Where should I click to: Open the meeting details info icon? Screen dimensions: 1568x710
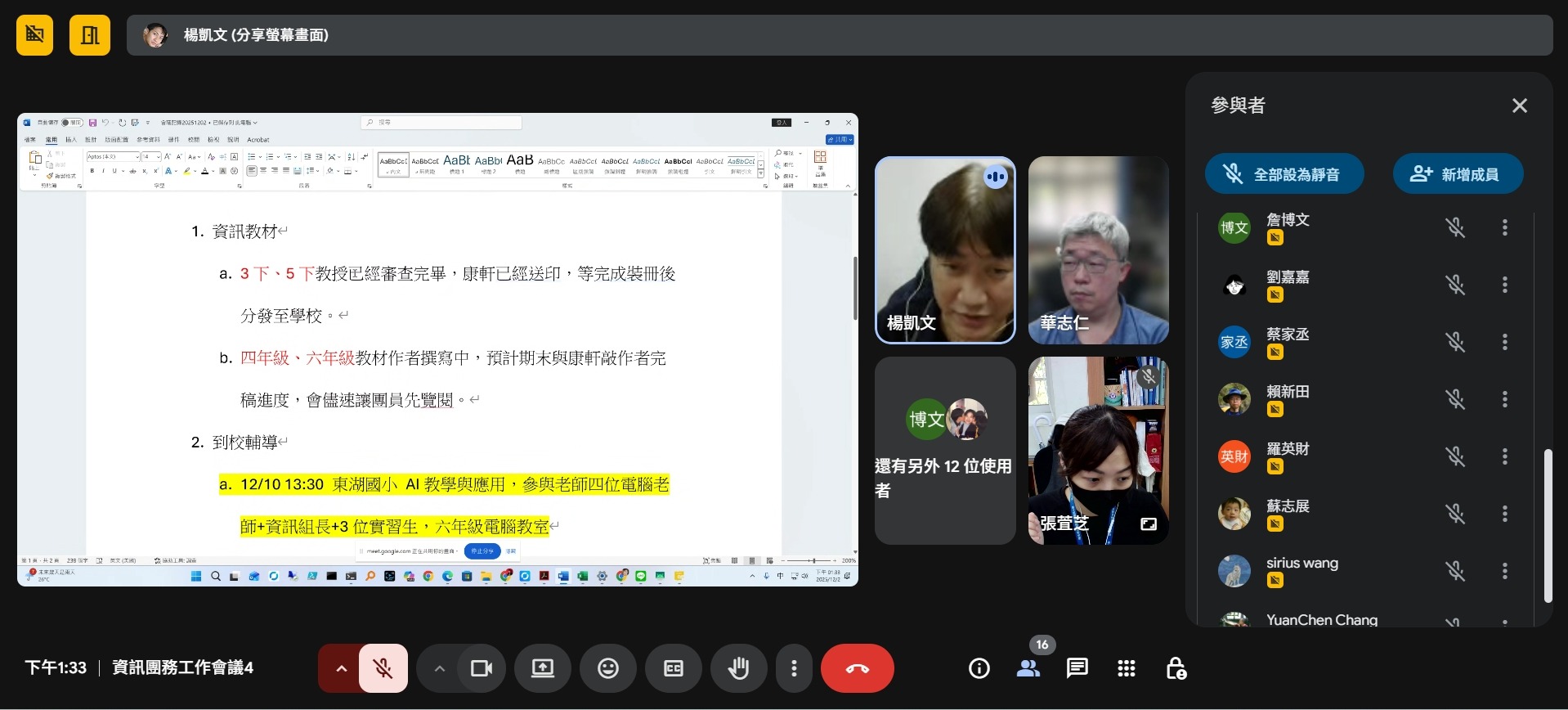point(979,668)
